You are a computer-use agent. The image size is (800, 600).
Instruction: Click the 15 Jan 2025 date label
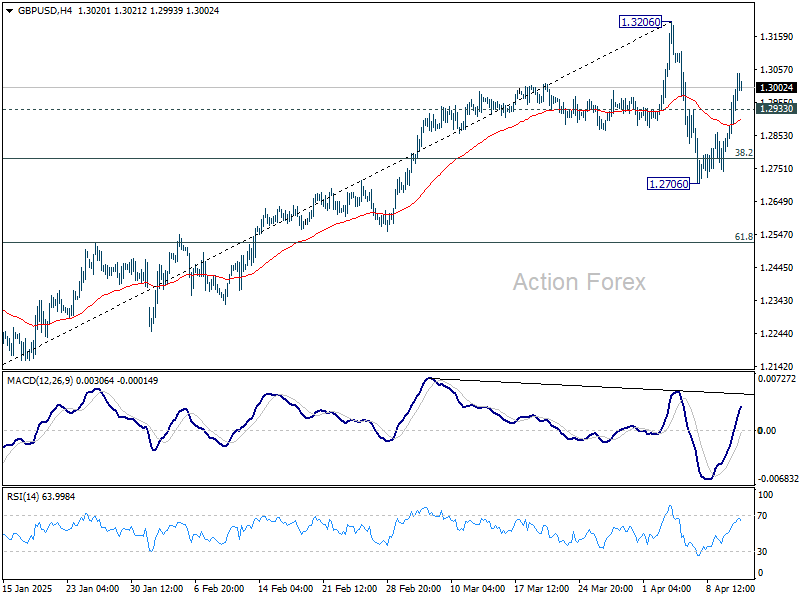[x=28, y=589]
